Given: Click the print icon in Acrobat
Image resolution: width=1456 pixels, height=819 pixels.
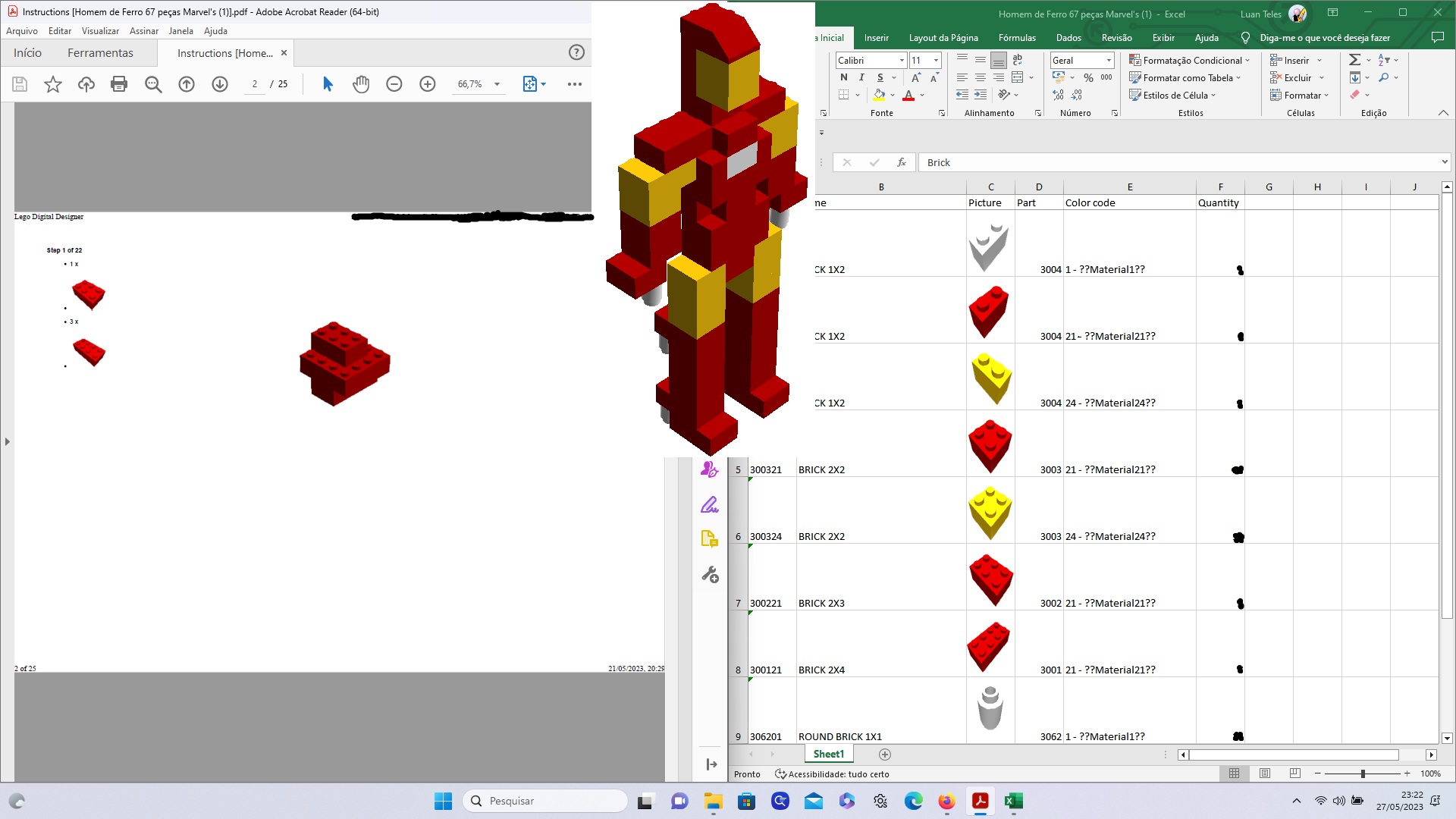Looking at the screenshot, I should [119, 84].
